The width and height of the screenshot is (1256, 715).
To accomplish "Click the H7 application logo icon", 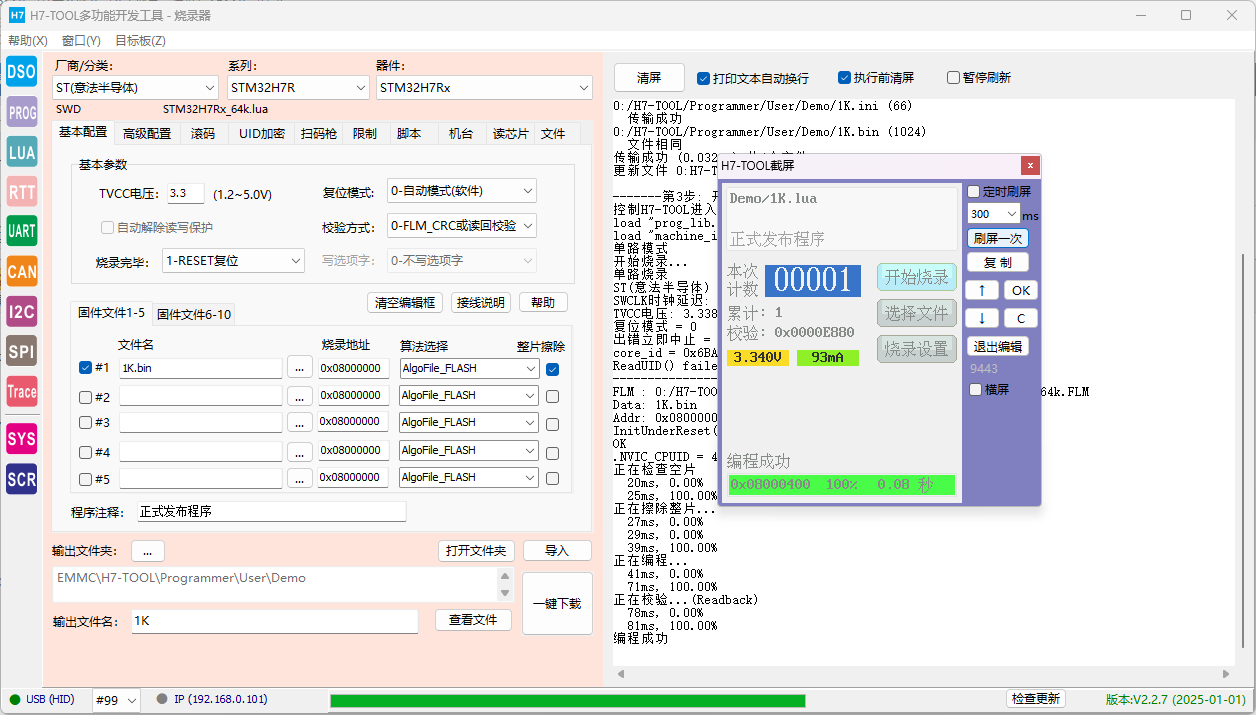I will [16, 15].
